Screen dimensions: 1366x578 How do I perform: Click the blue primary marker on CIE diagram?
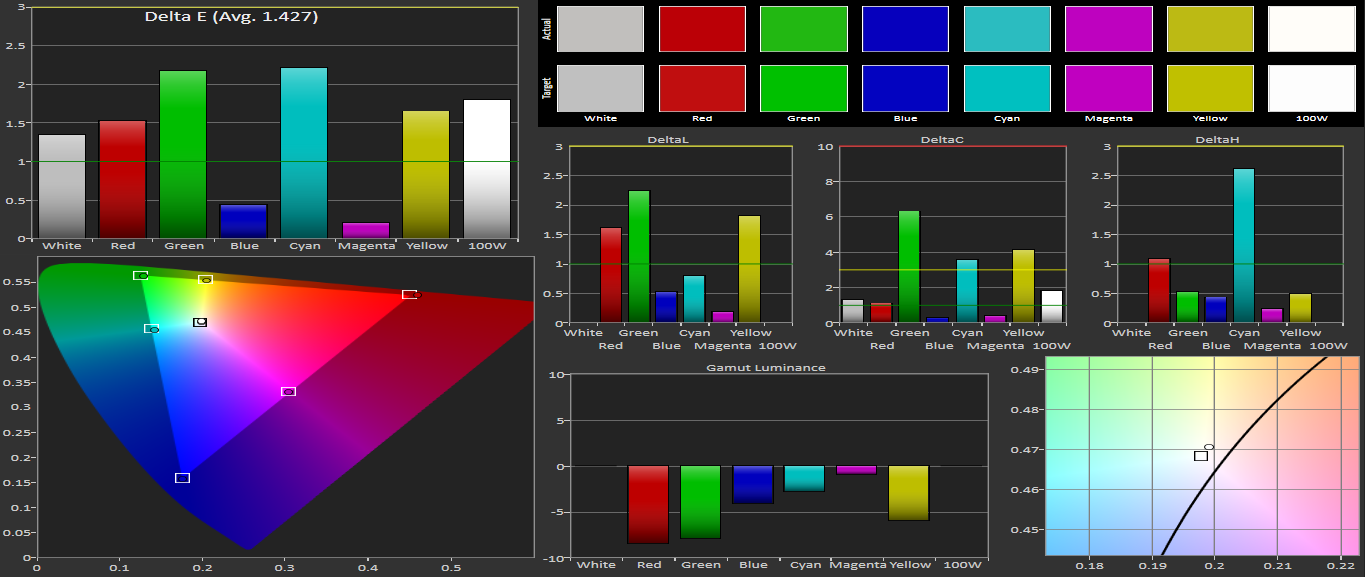coord(182,478)
